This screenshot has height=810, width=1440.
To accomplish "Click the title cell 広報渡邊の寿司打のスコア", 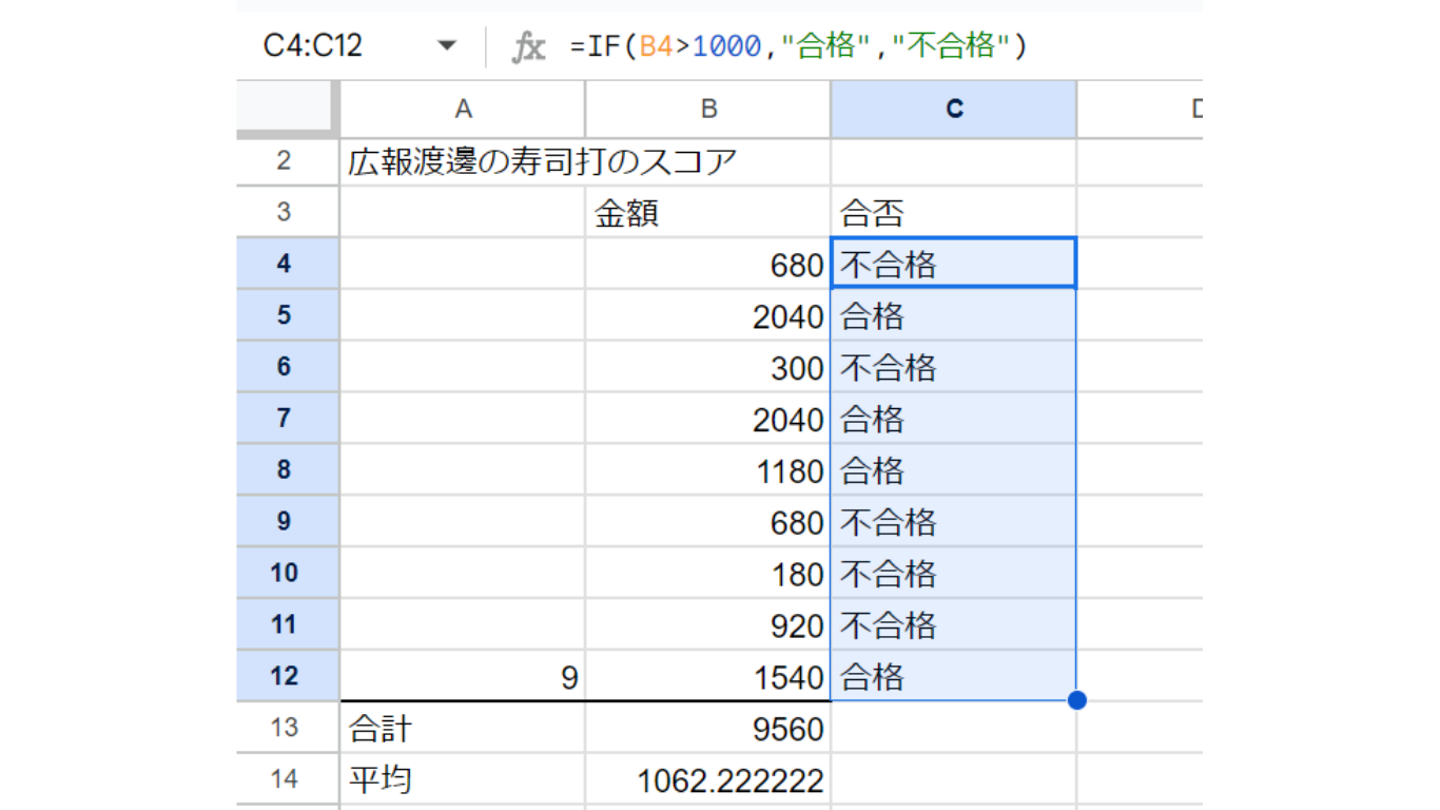I will tap(542, 161).
